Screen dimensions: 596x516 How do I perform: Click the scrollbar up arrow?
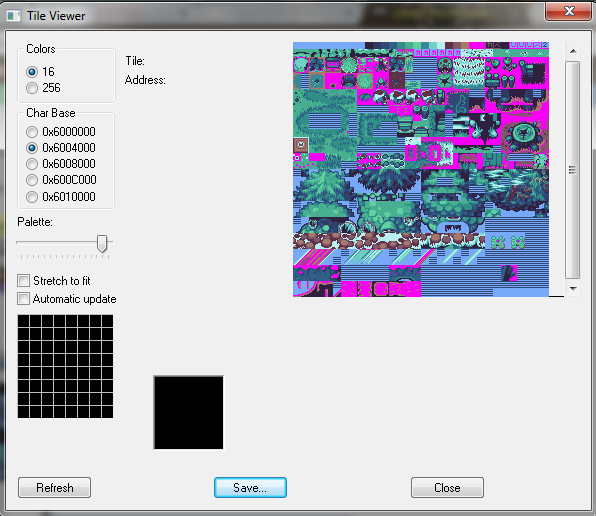click(573, 51)
